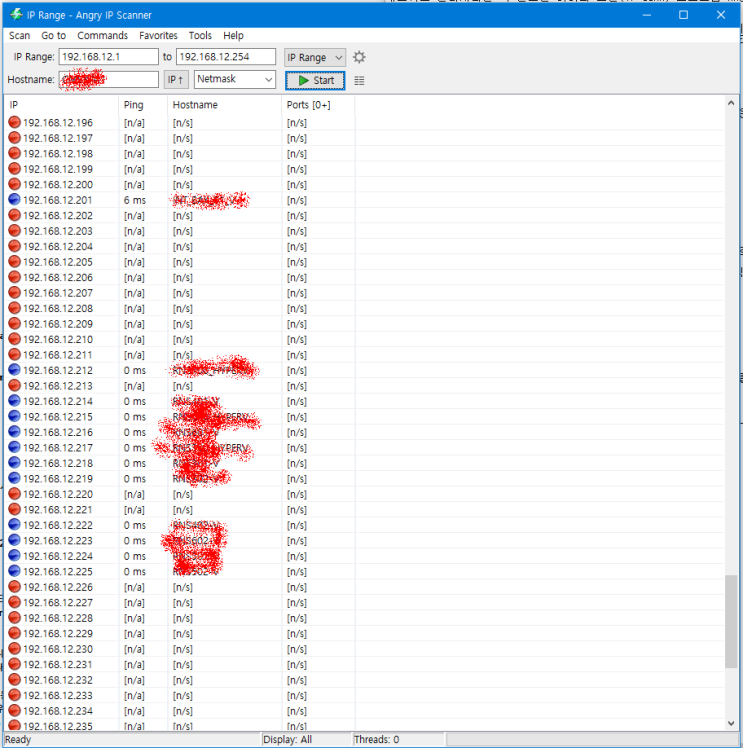Click the red status dot for 192.168.12.220
The width and height of the screenshot is (743, 748).
tap(14, 494)
